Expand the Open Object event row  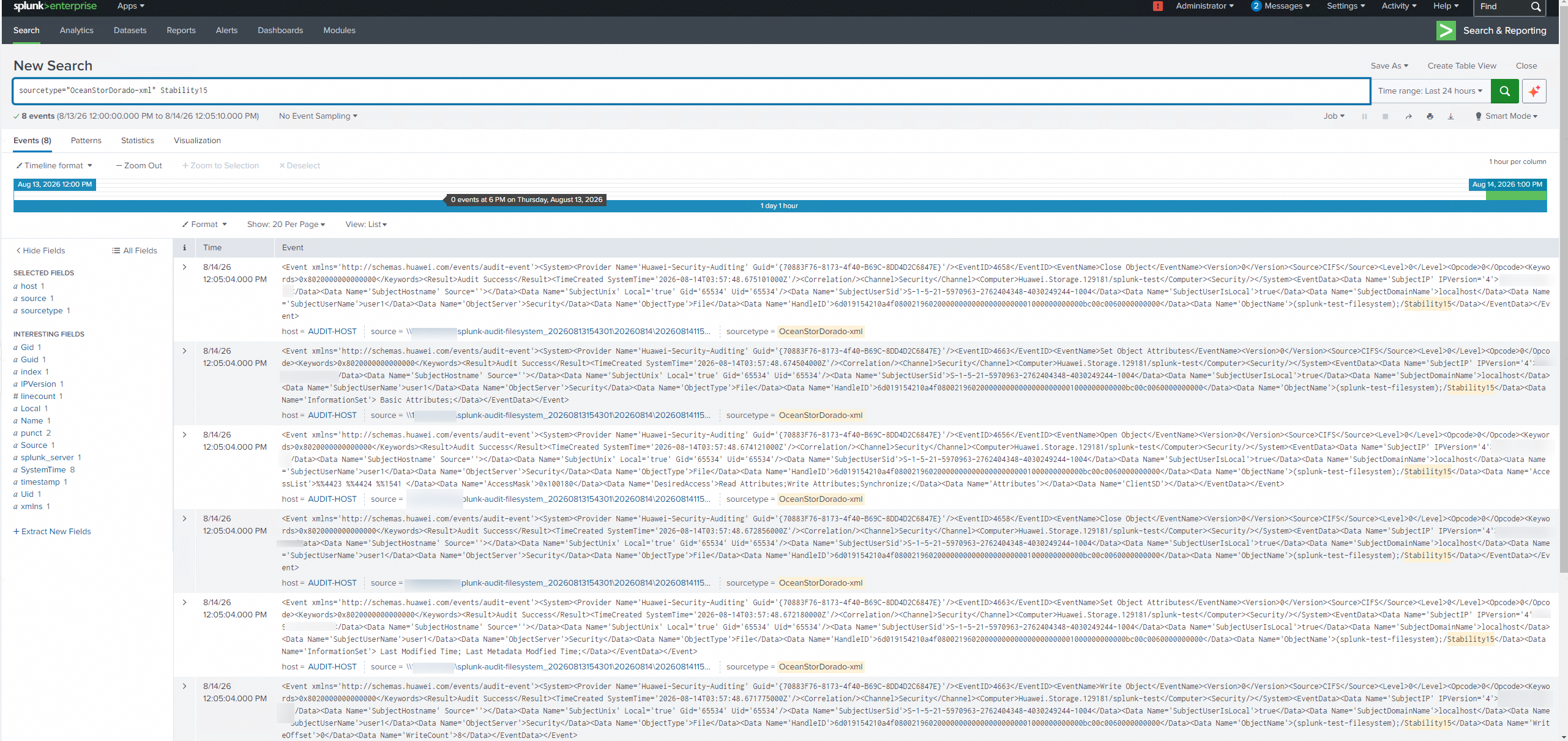[x=184, y=435]
